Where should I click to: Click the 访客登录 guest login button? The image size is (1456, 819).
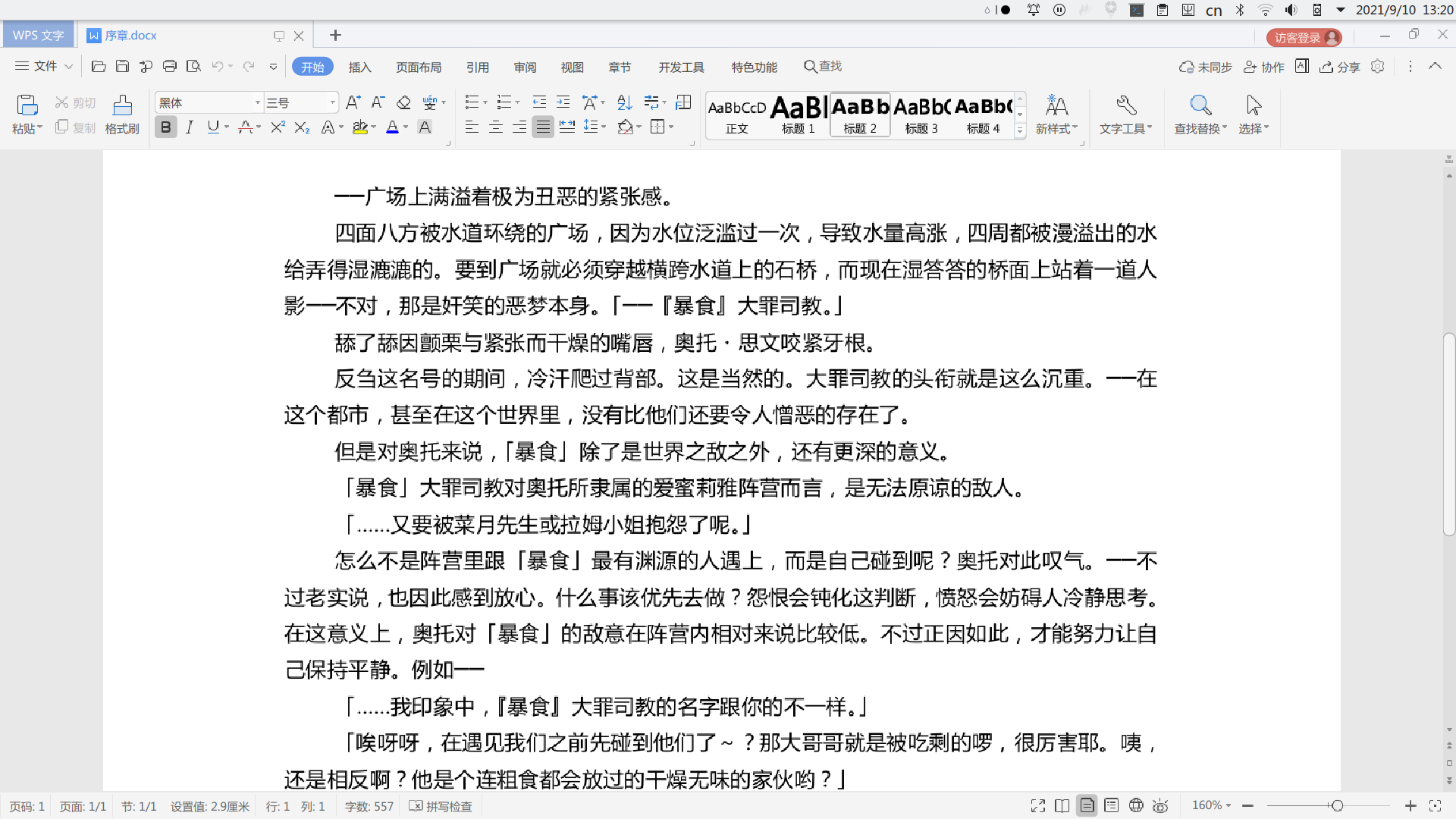(x=1303, y=37)
